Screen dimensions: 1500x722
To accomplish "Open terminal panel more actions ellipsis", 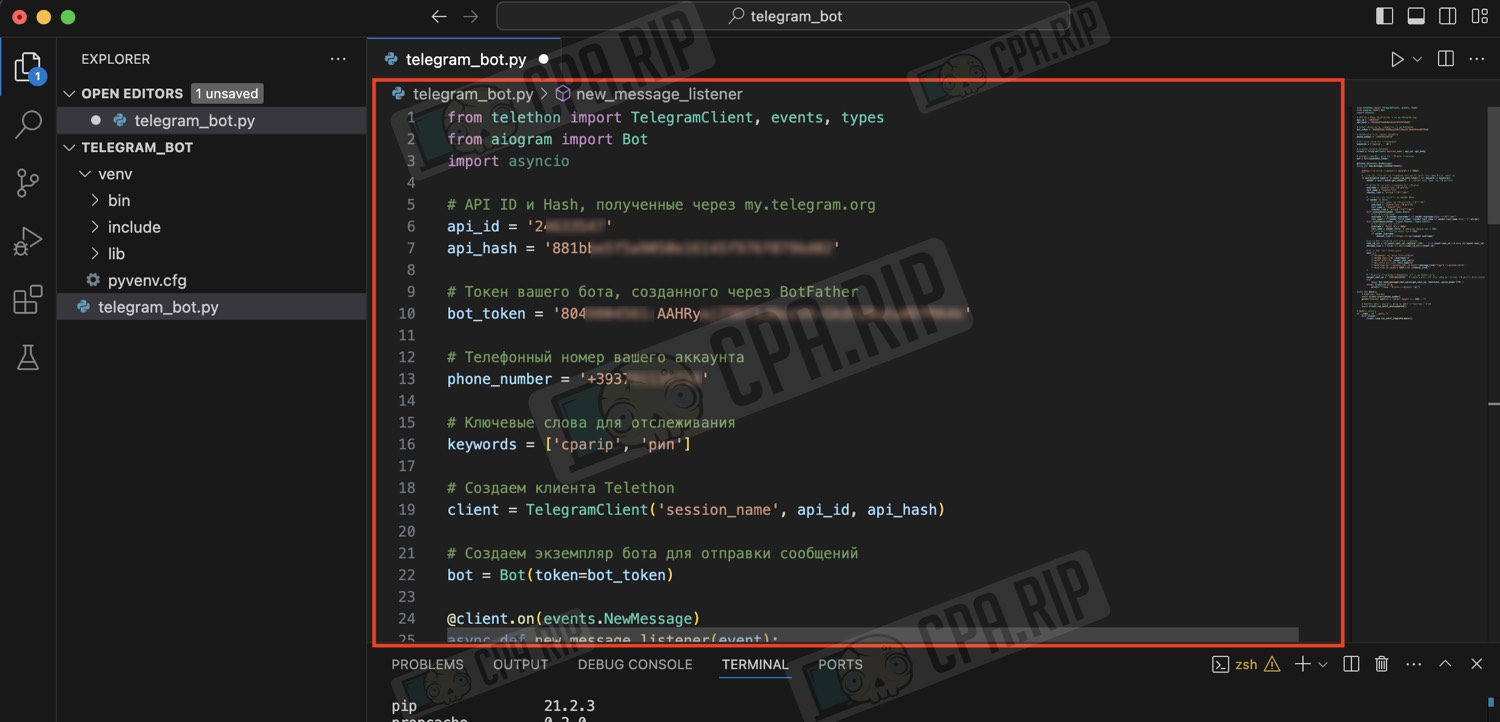I will click(x=1413, y=664).
